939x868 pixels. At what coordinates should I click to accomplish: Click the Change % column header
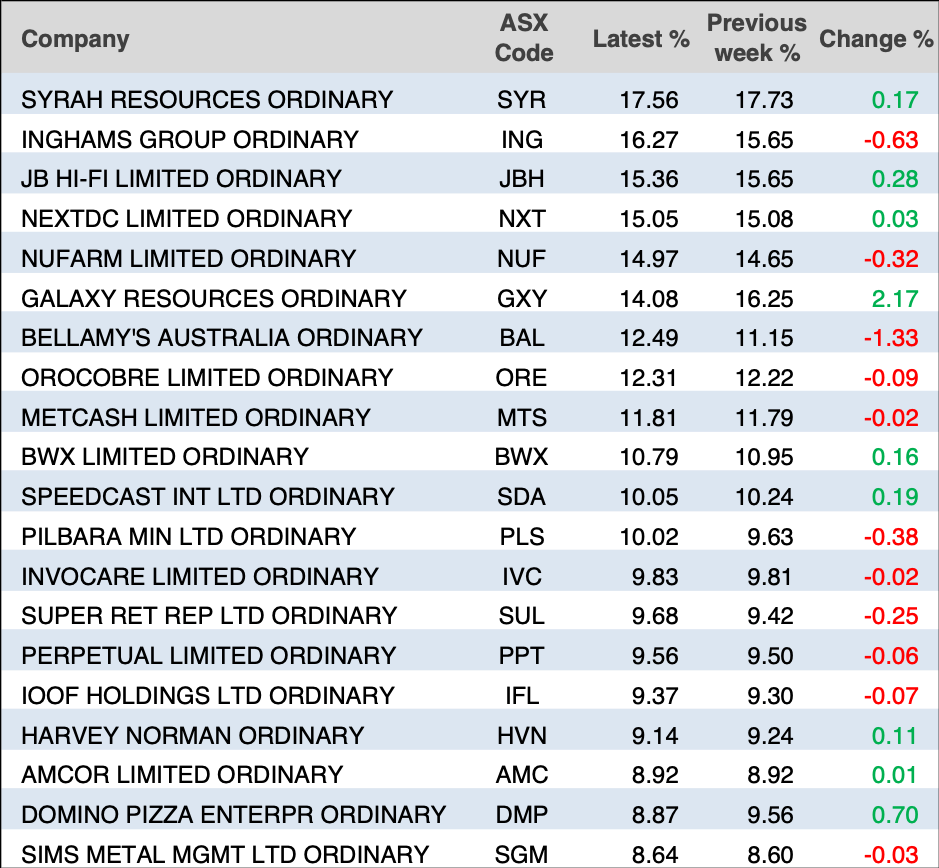tap(876, 40)
